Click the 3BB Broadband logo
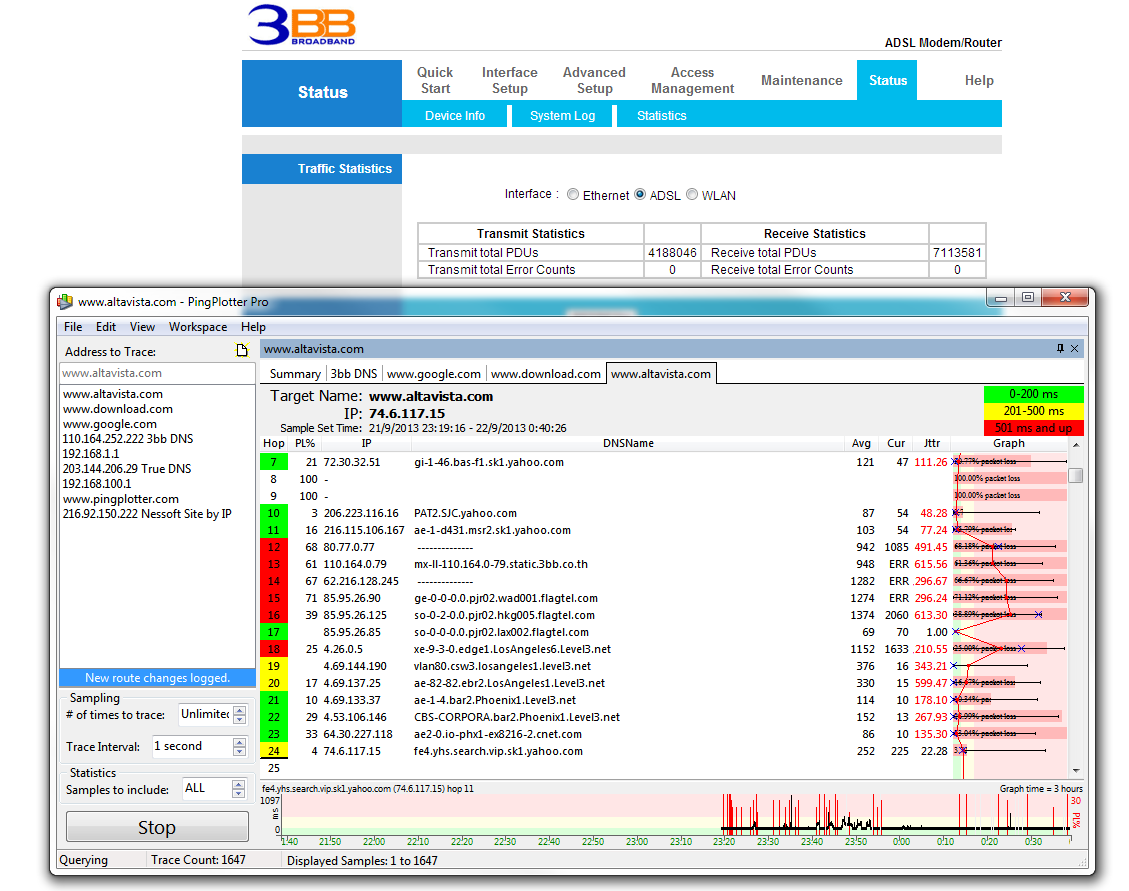Screen dimensions: 1129x891 tap(302, 25)
